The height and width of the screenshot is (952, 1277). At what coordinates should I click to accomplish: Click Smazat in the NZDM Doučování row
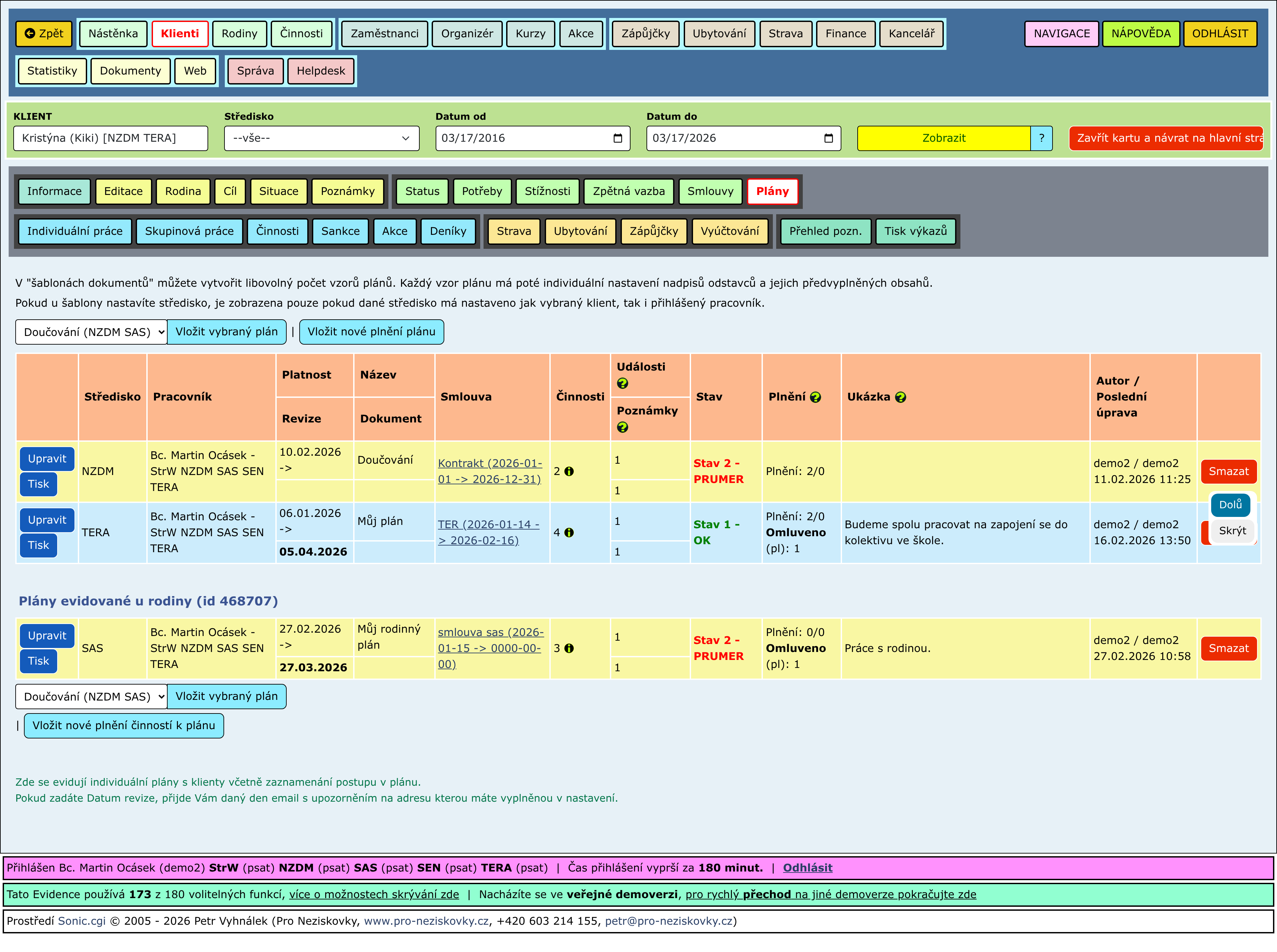1228,471
